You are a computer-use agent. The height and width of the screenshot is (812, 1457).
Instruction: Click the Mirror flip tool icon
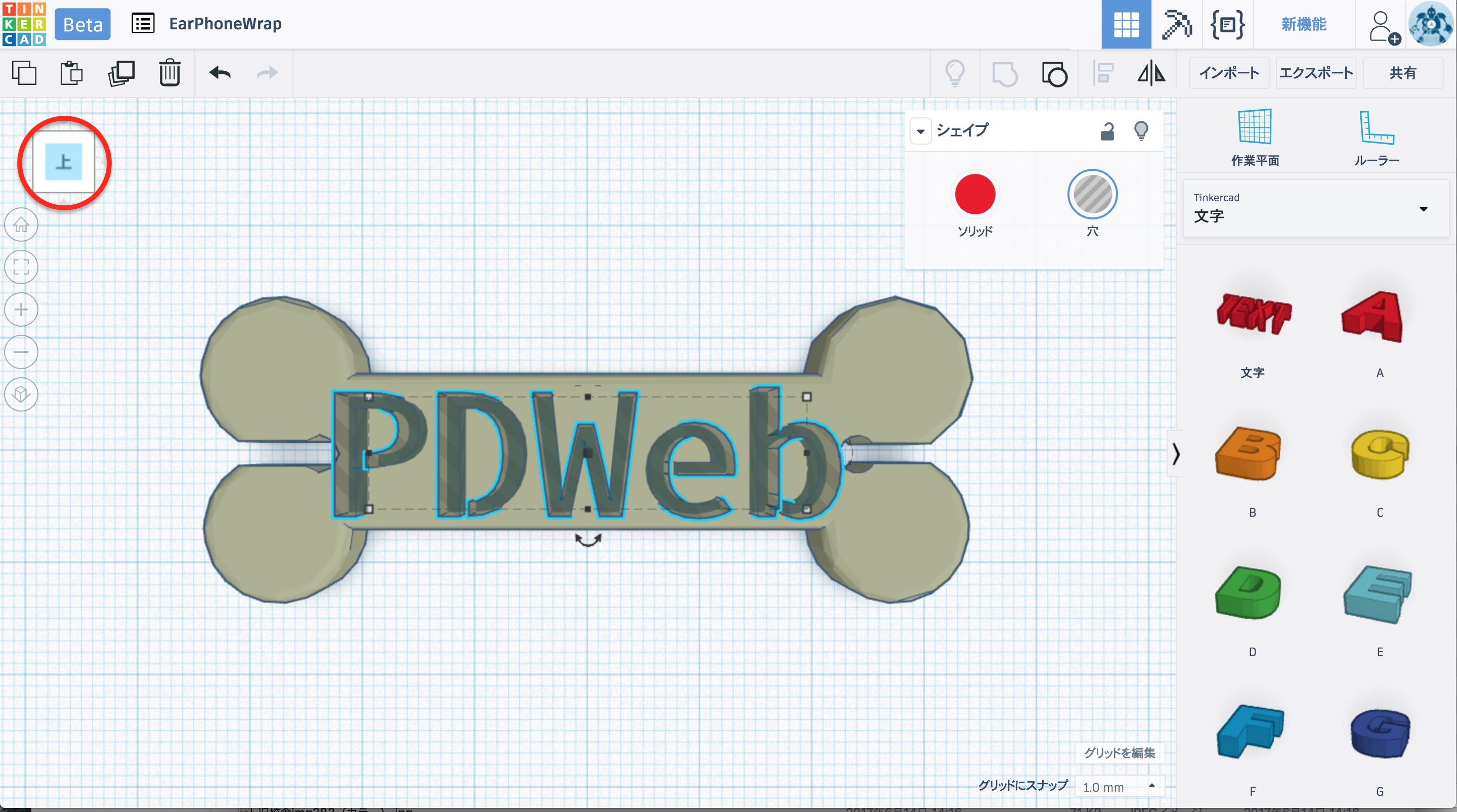click(1151, 73)
